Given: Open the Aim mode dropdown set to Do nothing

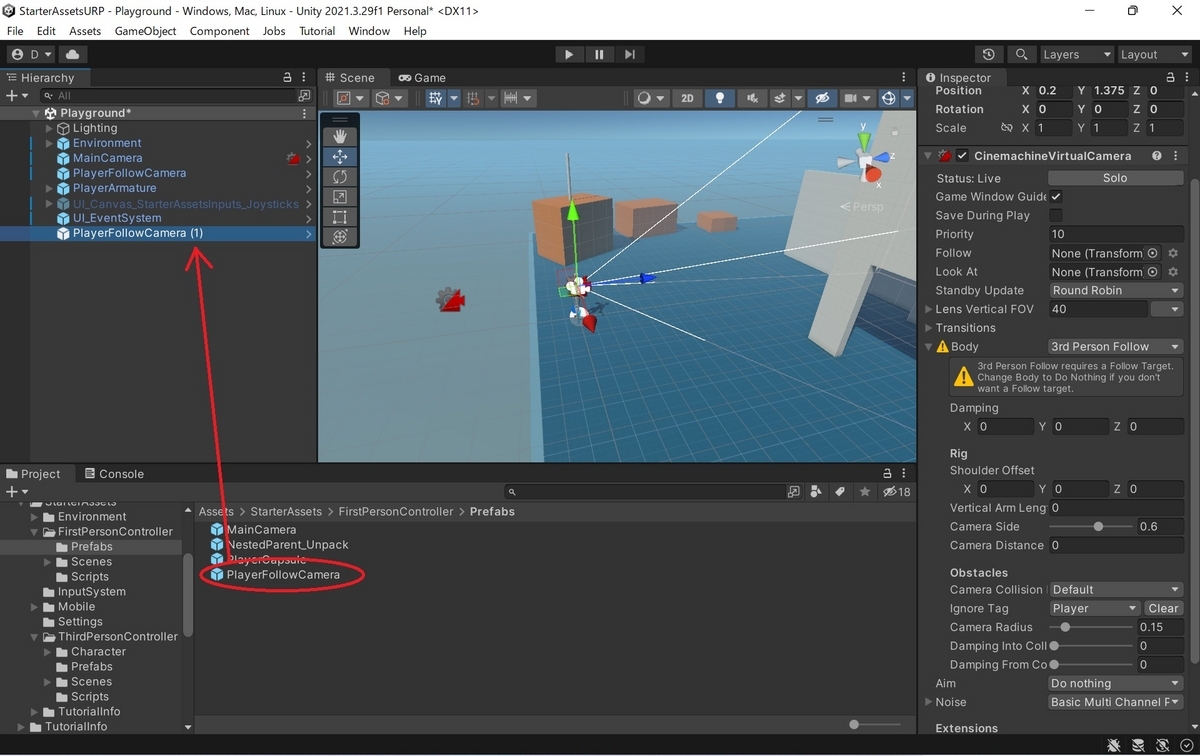Looking at the screenshot, I should click(x=1114, y=683).
